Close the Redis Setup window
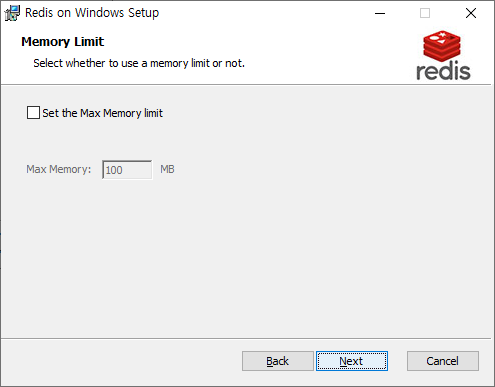The width and height of the screenshot is (495, 387). click(471, 13)
